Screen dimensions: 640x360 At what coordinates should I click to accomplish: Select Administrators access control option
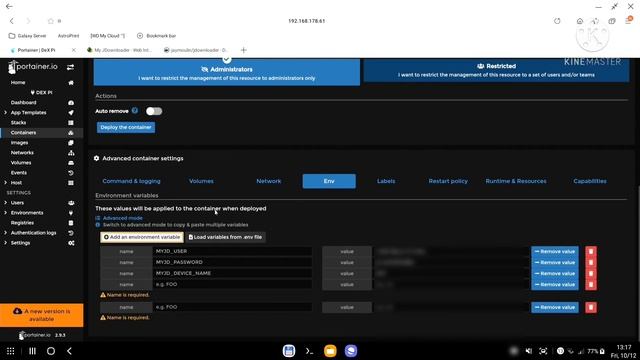(x=227, y=72)
